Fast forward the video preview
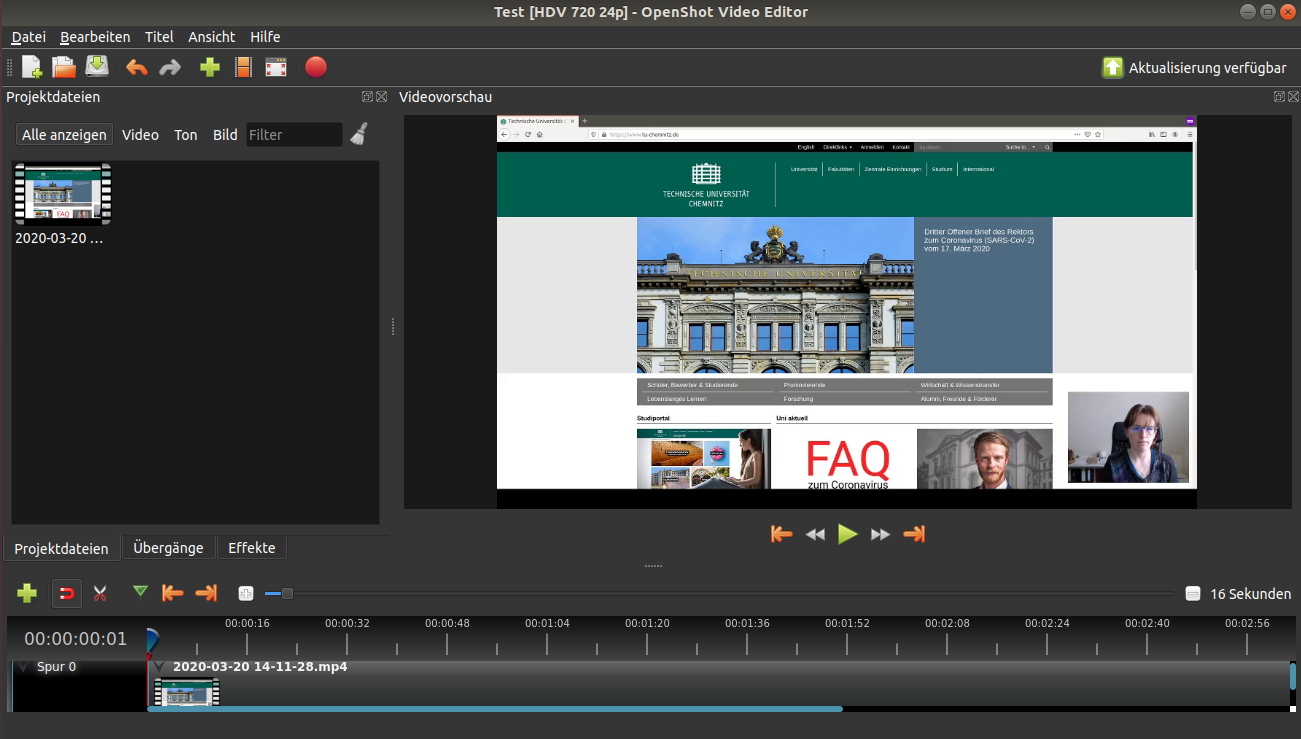1301x739 pixels. click(880, 535)
